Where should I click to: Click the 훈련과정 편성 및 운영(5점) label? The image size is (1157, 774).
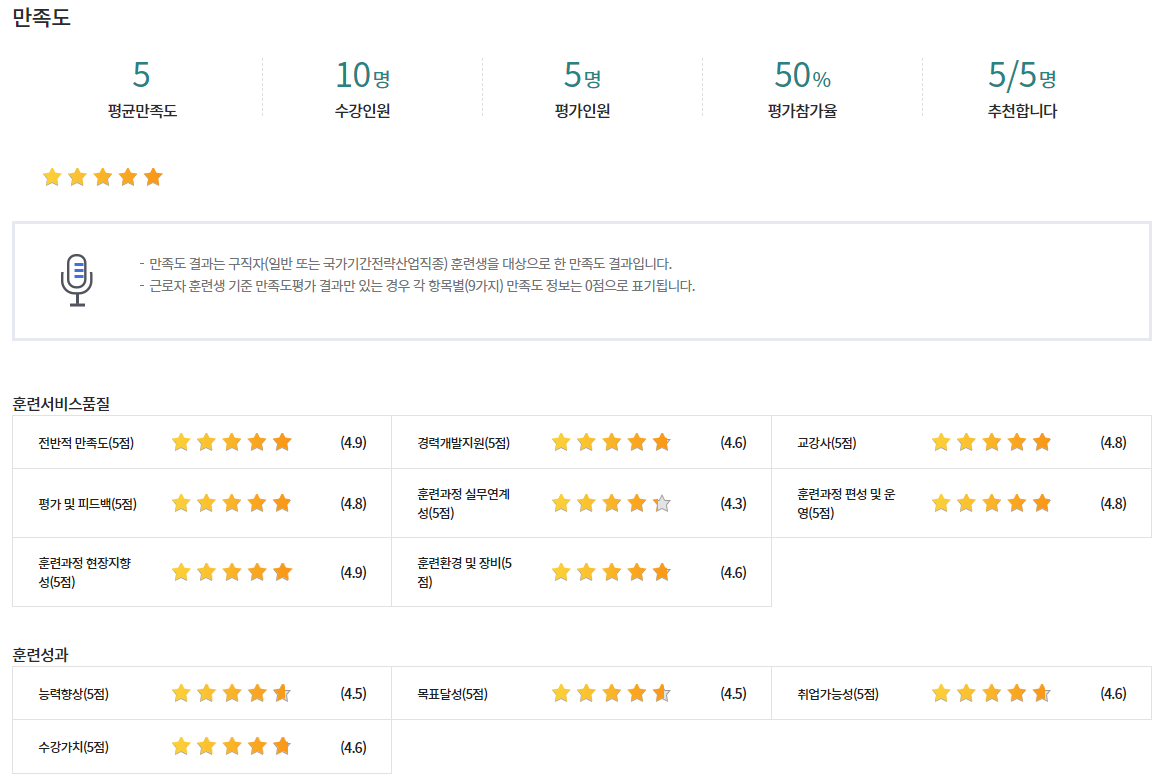(846, 504)
